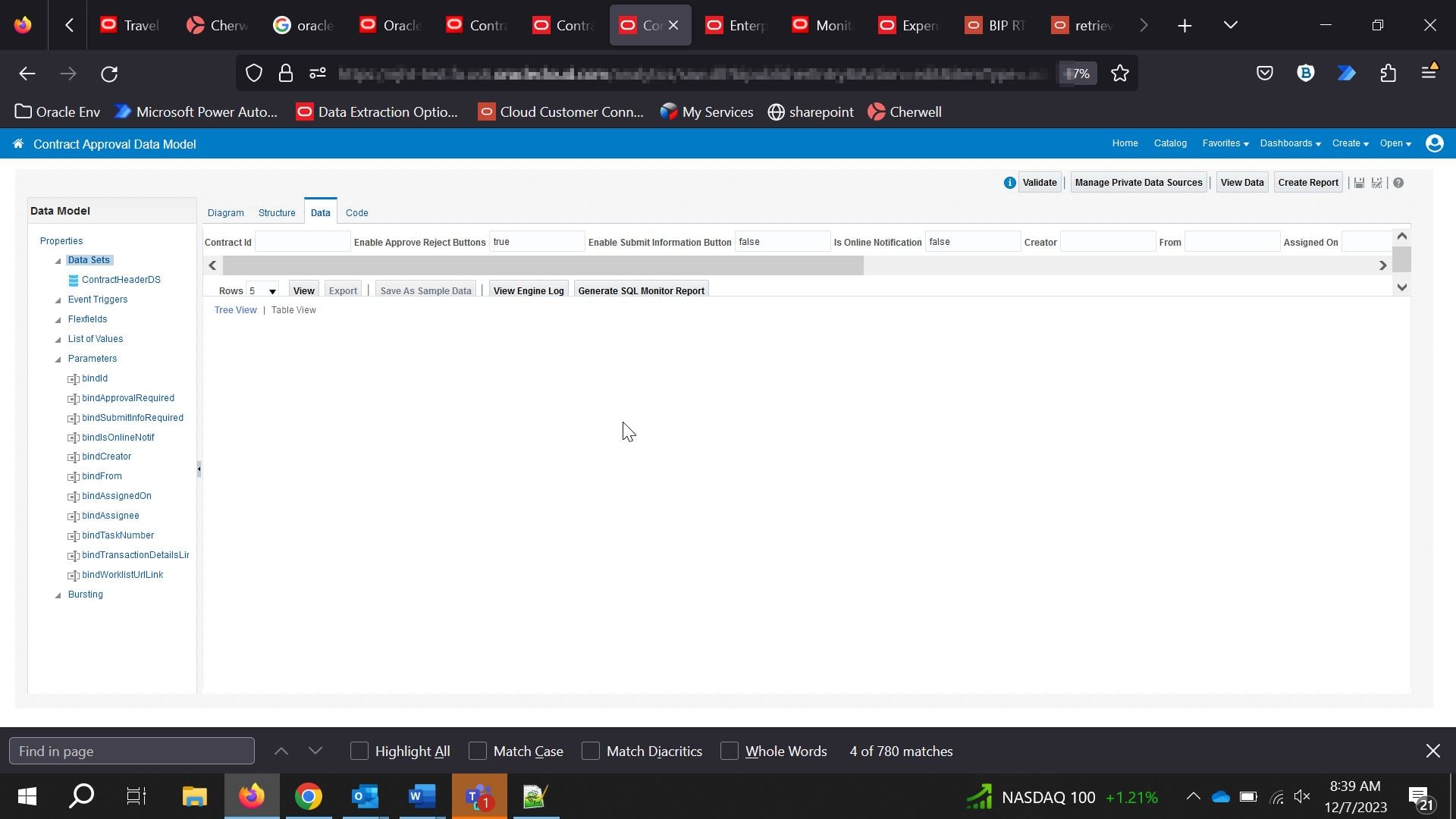Open the user account profile icon
This screenshot has width=1456, height=819.
[x=1434, y=143]
